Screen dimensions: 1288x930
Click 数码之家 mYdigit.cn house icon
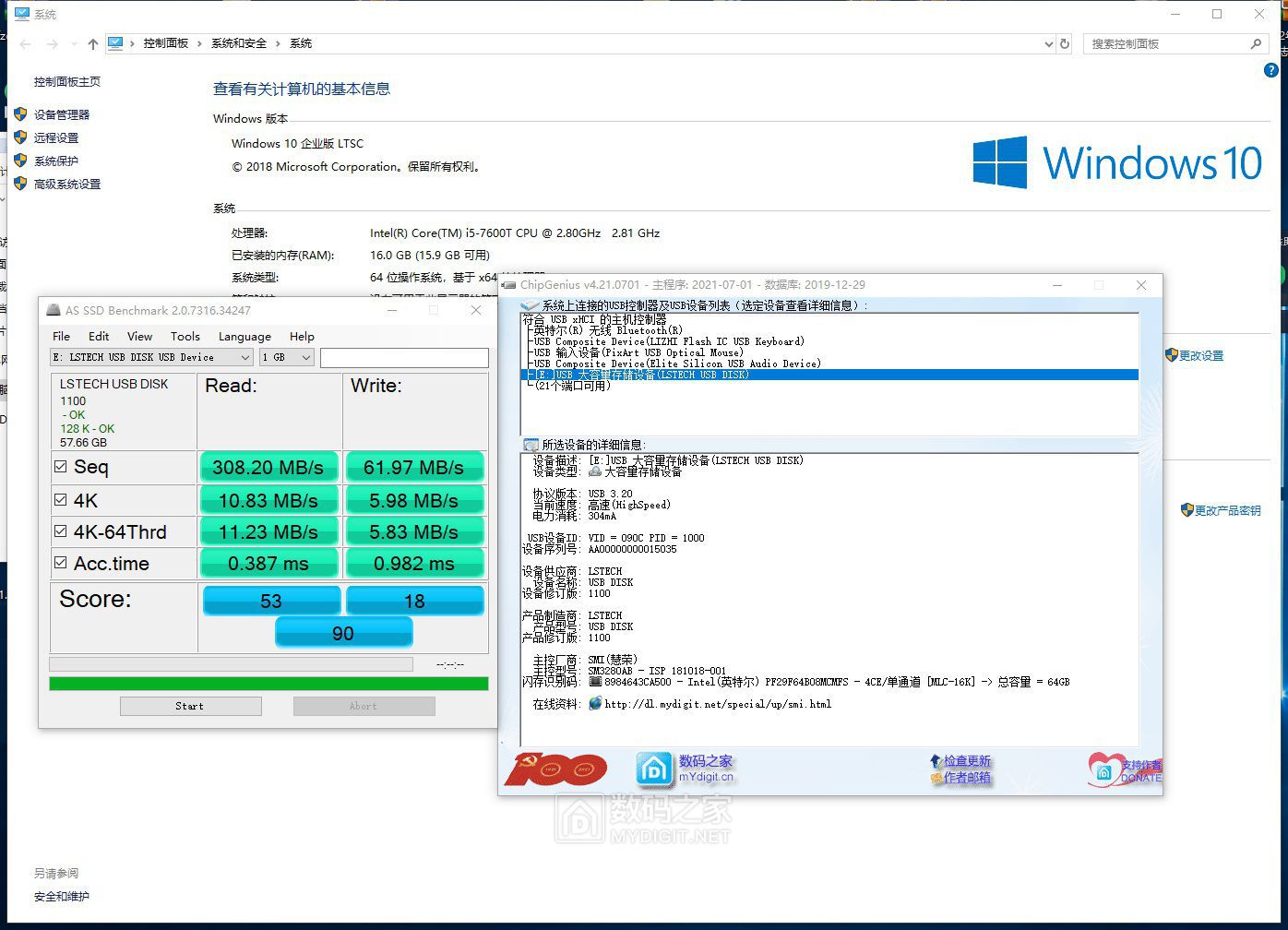[654, 769]
